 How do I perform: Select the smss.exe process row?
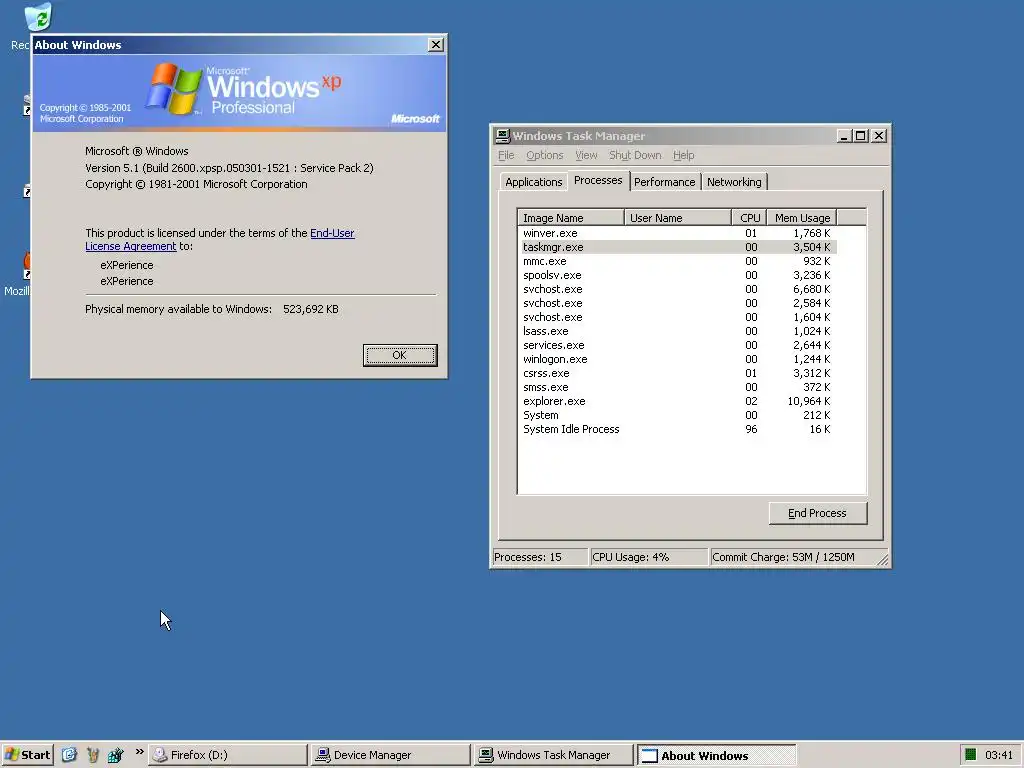pos(677,388)
